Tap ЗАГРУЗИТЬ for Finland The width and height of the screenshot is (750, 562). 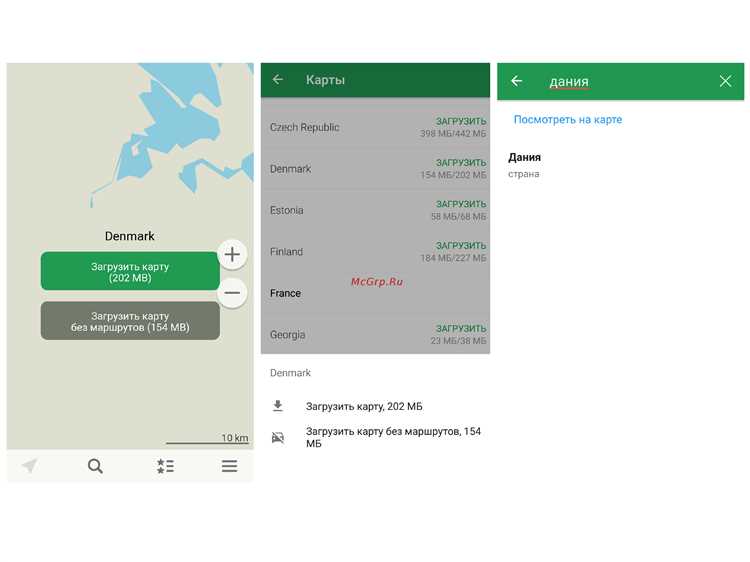[461, 246]
